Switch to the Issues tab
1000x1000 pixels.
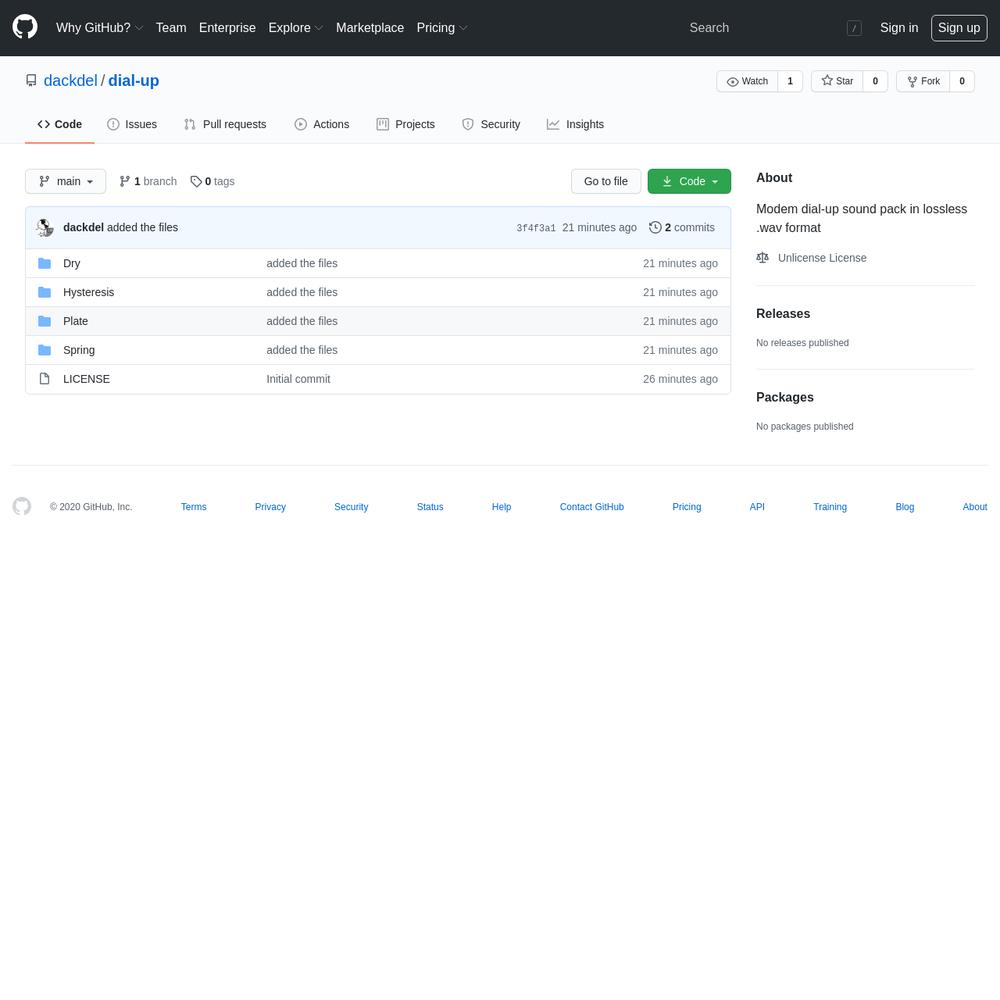click(x=131, y=124)
